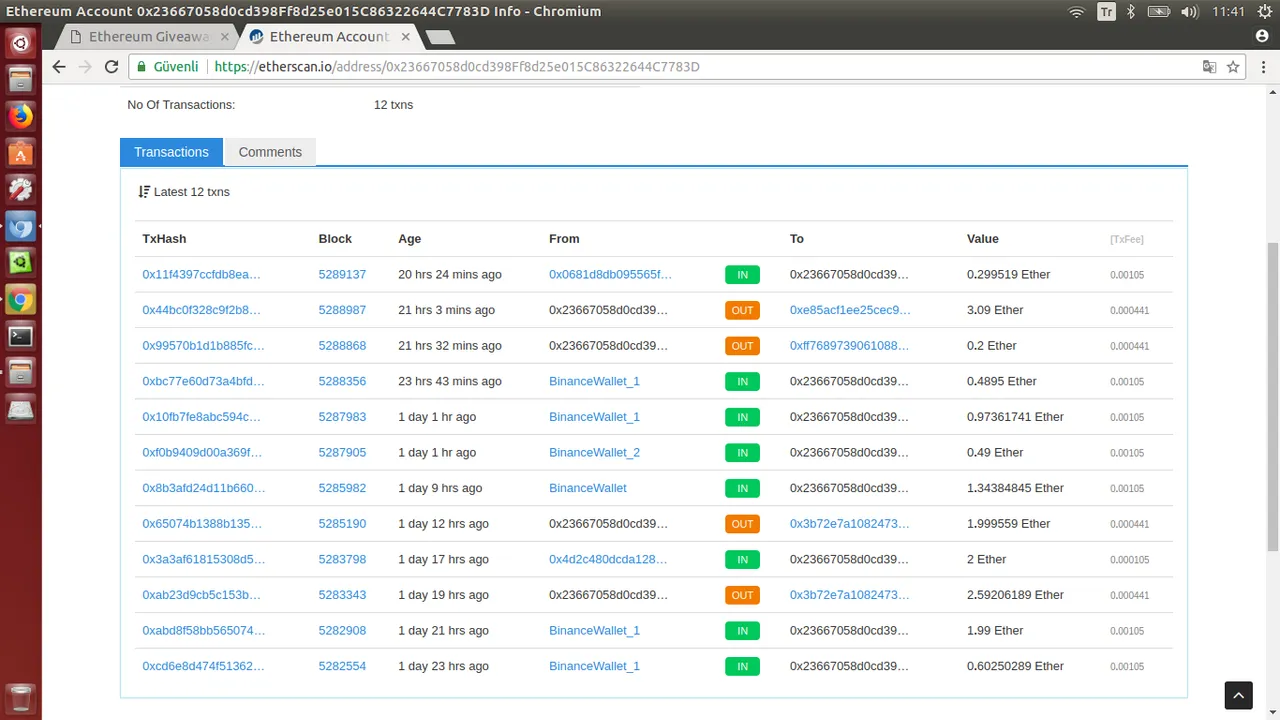Viewport: 1280px width, 720px height.
Task: Launch Firefox from the dock
Action: tap(21, 116)
